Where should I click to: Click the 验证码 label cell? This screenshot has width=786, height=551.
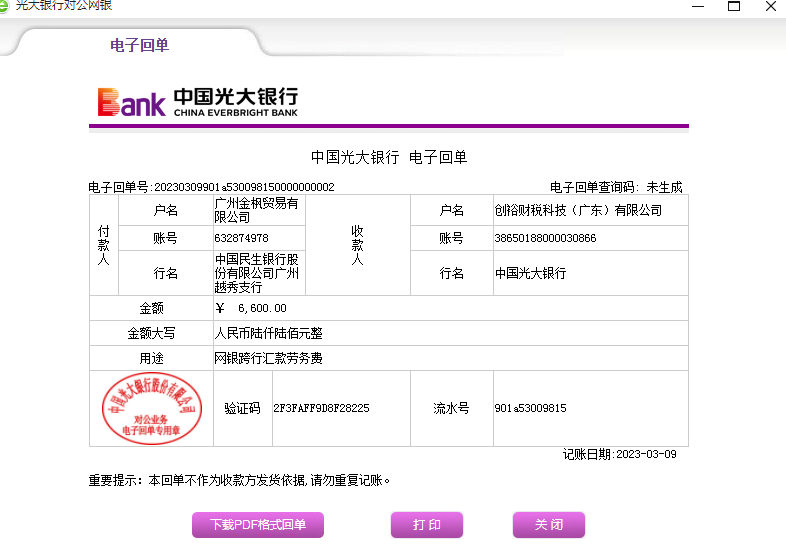pyautogui.click(x=243, y=408)
